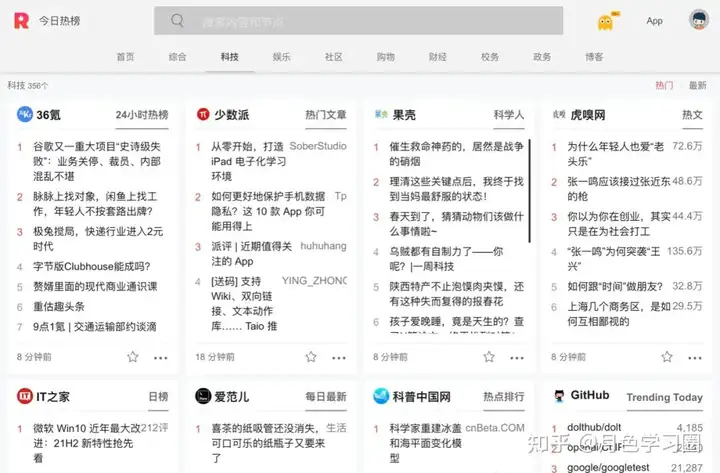Image resolution: width=720 pixels, height=473 pixels.
Task: Open article 催生救命神药的，居然是战争的硝烟
Action: [x=456, y=154]
